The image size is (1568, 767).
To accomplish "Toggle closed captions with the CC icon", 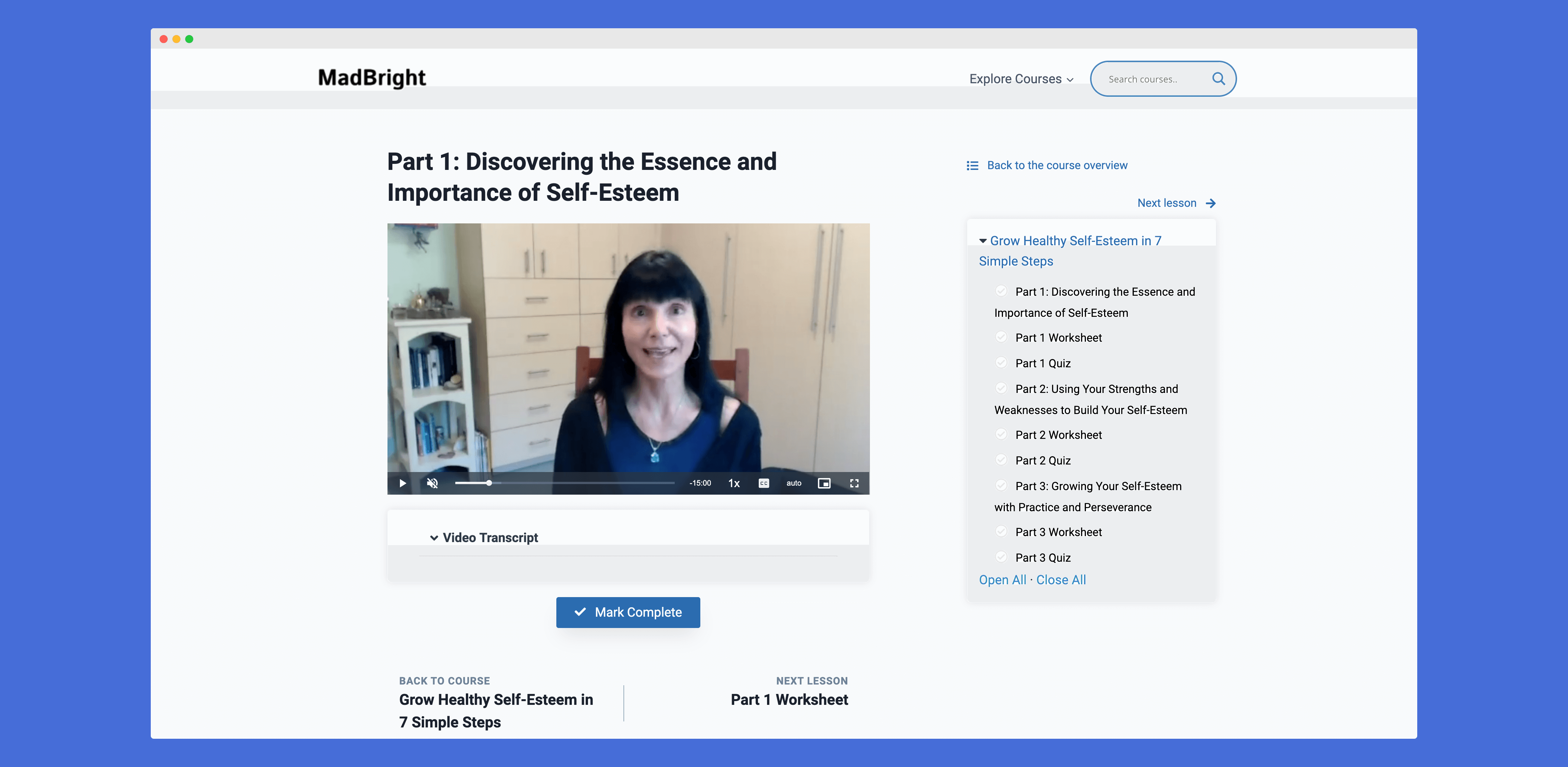I will point(764,483).
